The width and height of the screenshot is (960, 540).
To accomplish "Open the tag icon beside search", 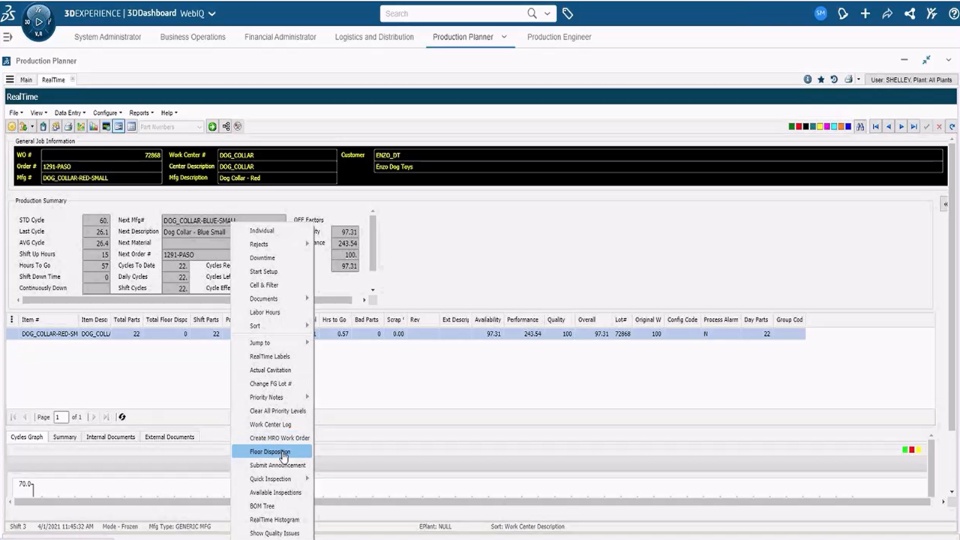I will tap(568, 13).
